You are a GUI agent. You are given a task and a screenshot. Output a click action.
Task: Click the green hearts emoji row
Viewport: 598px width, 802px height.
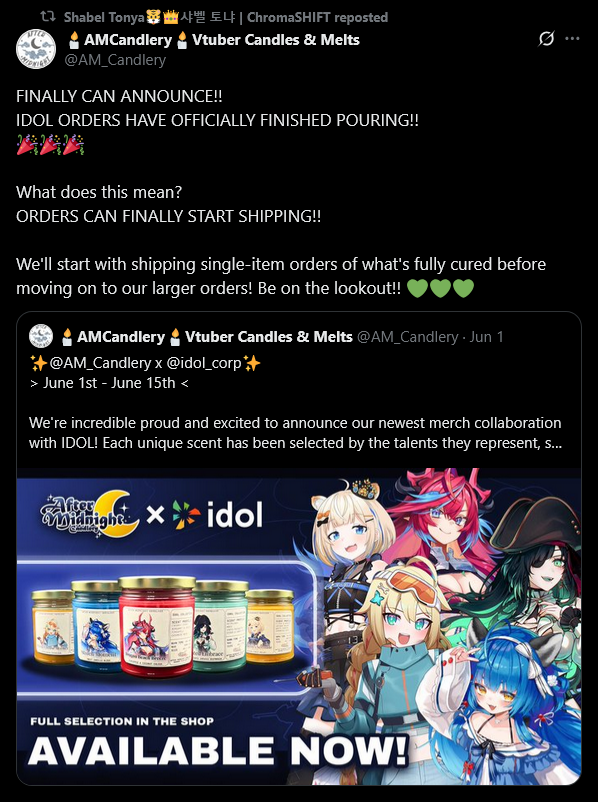(440, 288)
